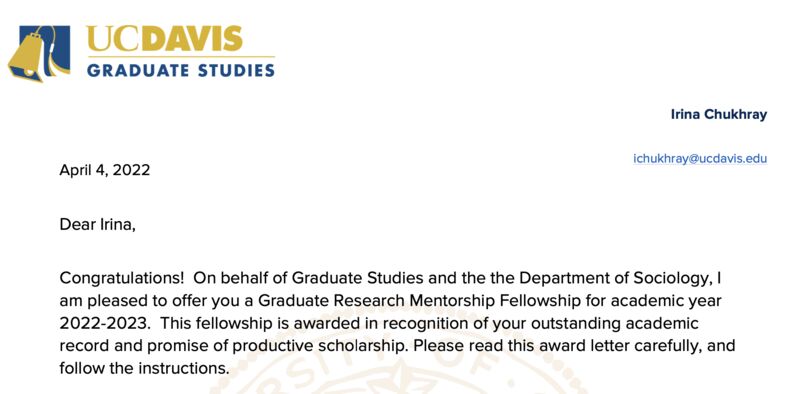Select the blue GRADUATE STUDIES heading
Screen dimensions: 800x394
[x=181, y=70]
